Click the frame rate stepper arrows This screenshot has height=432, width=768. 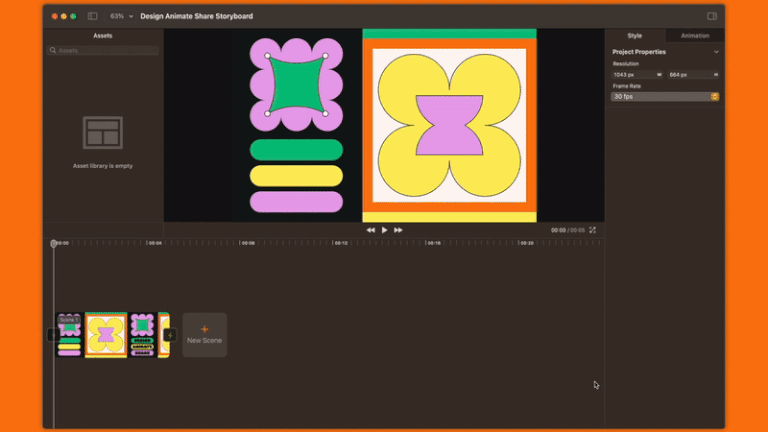(715, 96)
